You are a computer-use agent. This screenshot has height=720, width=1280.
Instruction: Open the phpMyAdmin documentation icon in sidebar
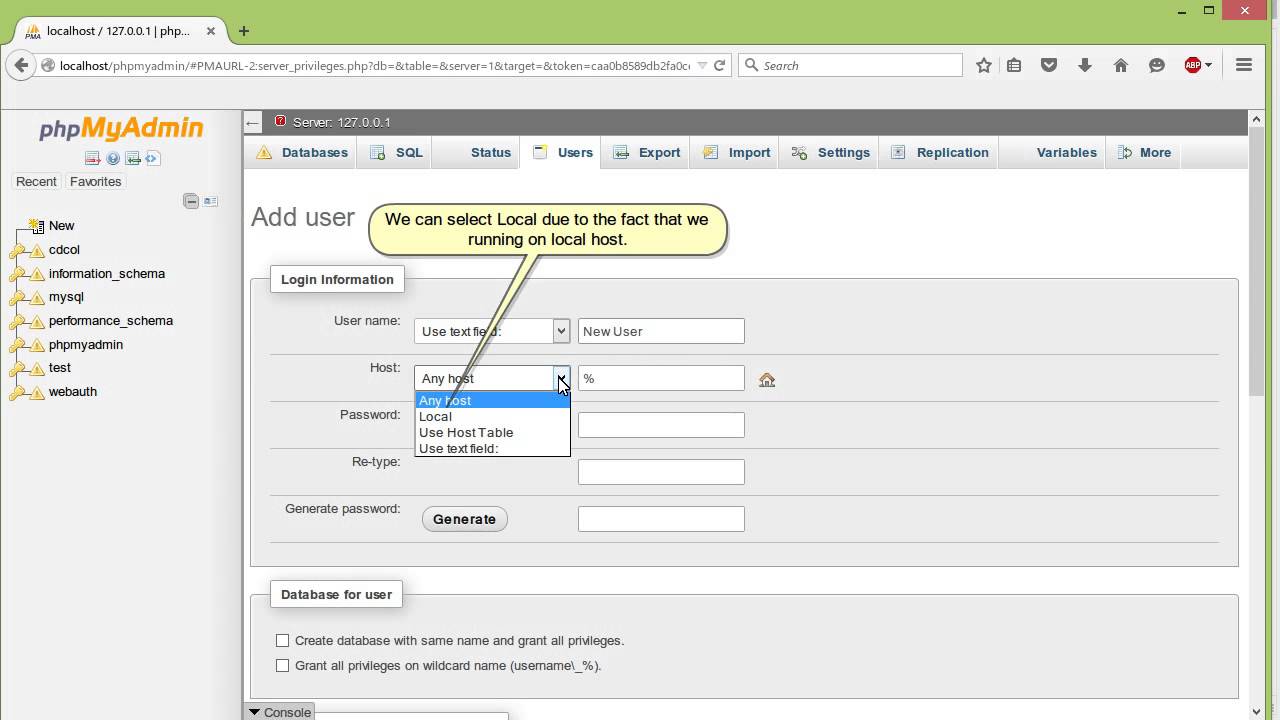tap(152, 158)
